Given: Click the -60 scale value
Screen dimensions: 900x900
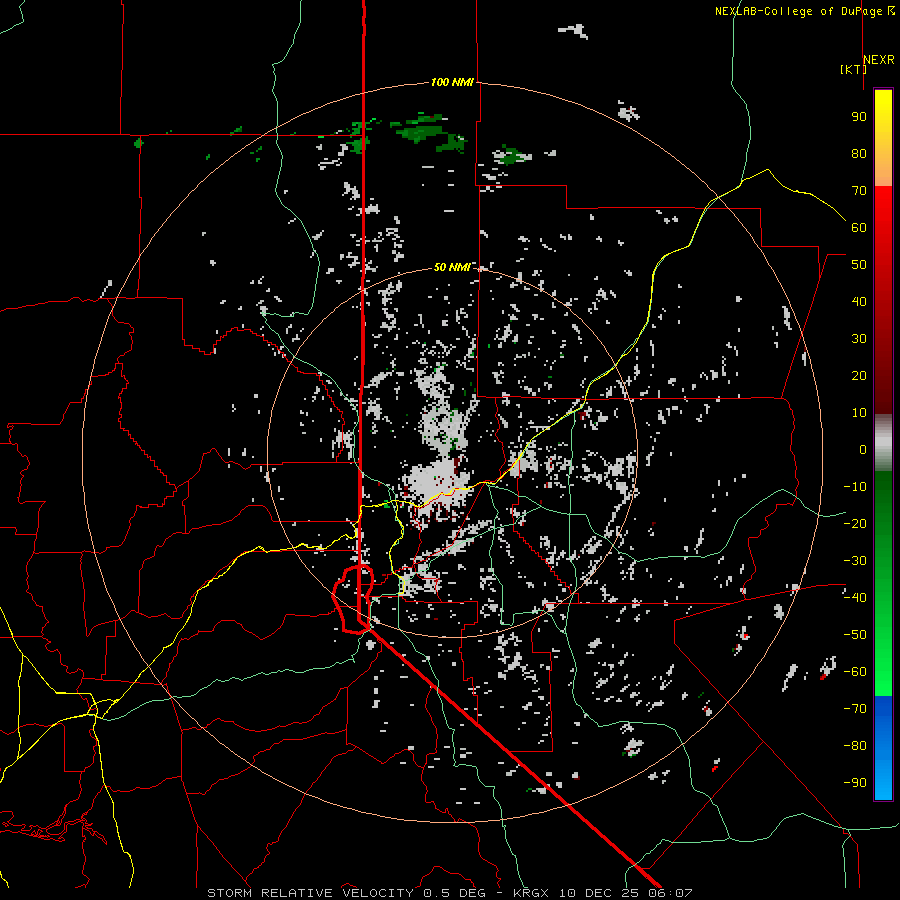Looking at the screenshot, I should [x=855, y=672].
